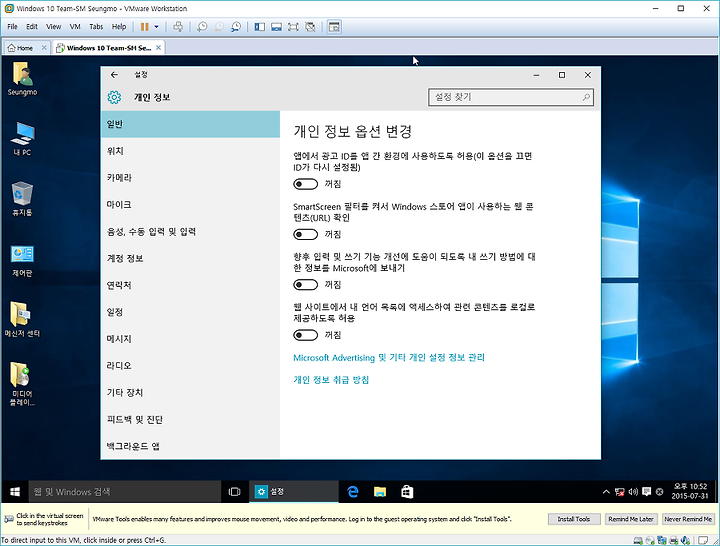Select 음성, 수동 입력 및 입력 item
This screenshot has height=546, width=720.
pos(190,231)
